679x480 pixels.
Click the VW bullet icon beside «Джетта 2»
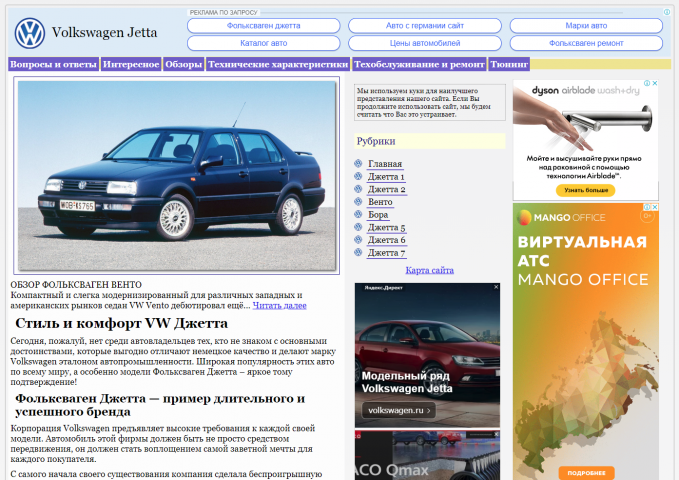pos(358,189)
